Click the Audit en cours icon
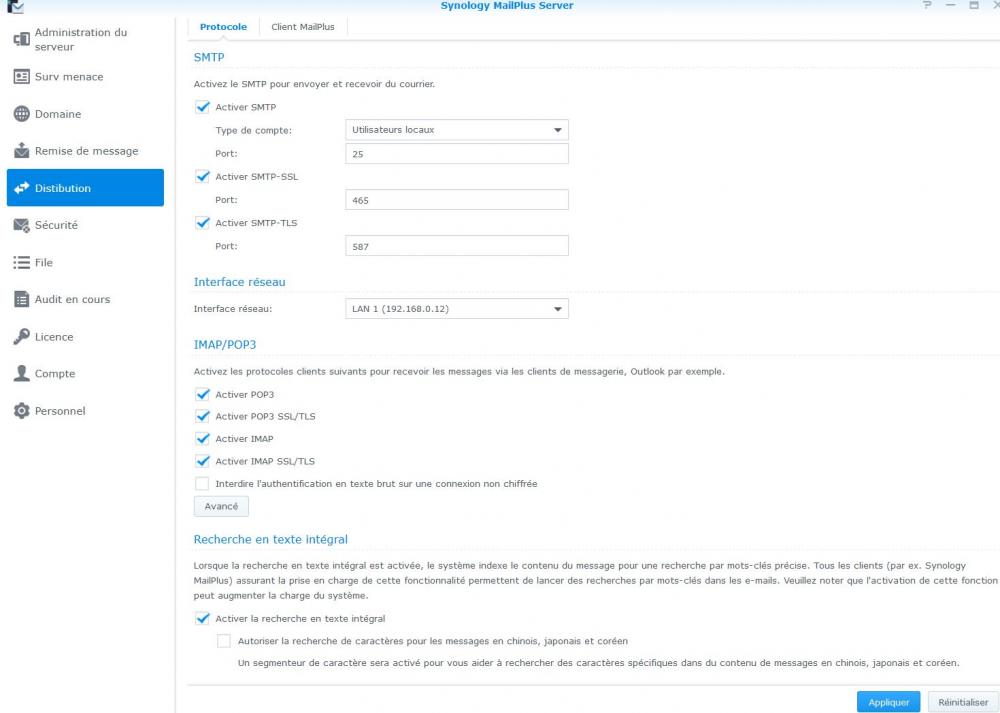 (22, 299)
